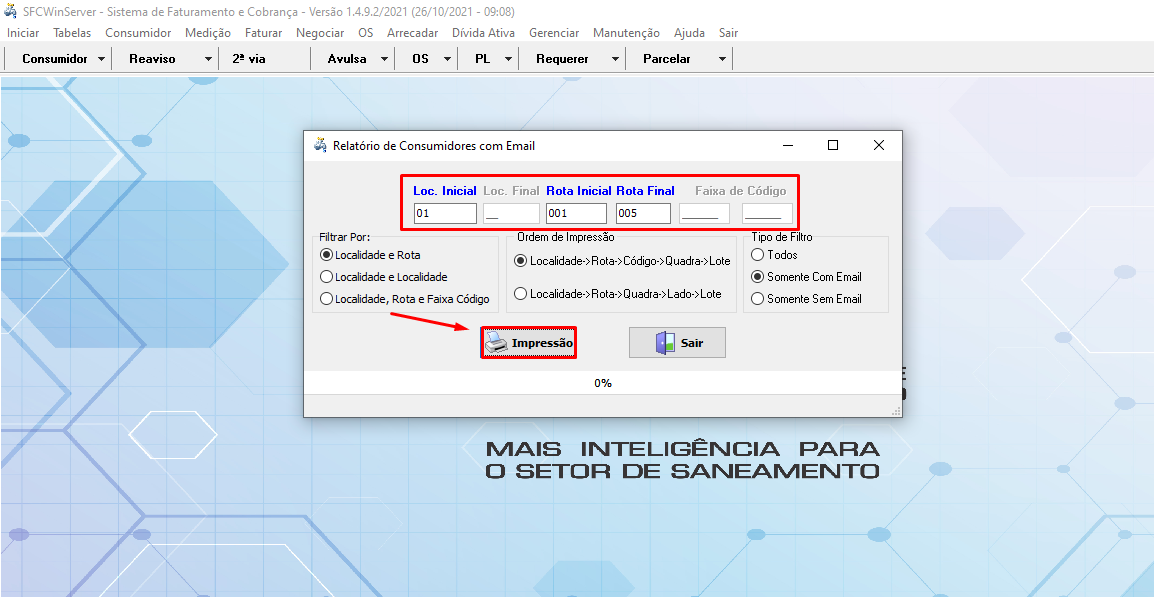
Task: Click the 0% progress bar
Action: click(603, 382)
